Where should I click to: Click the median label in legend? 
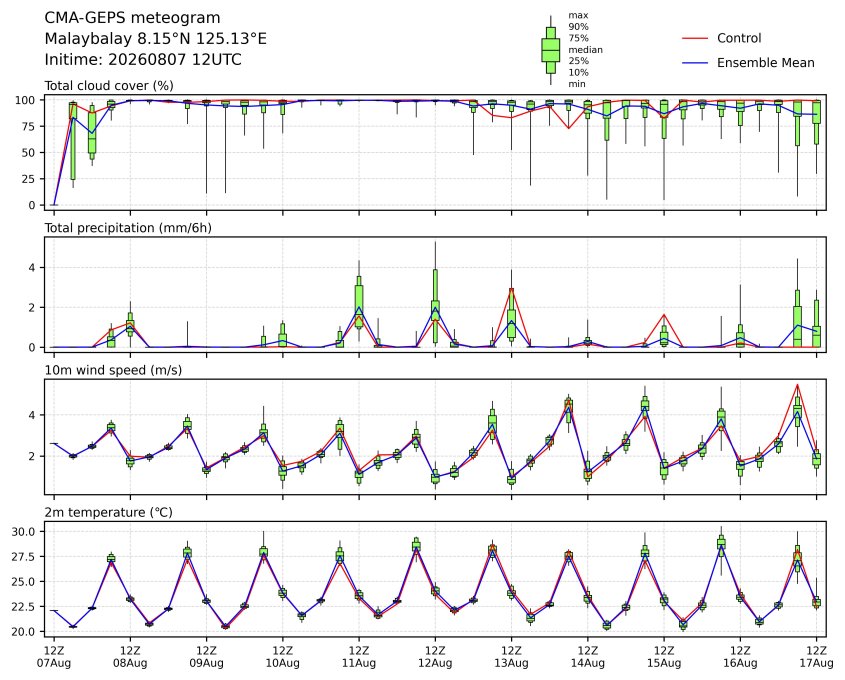point(585,50)
